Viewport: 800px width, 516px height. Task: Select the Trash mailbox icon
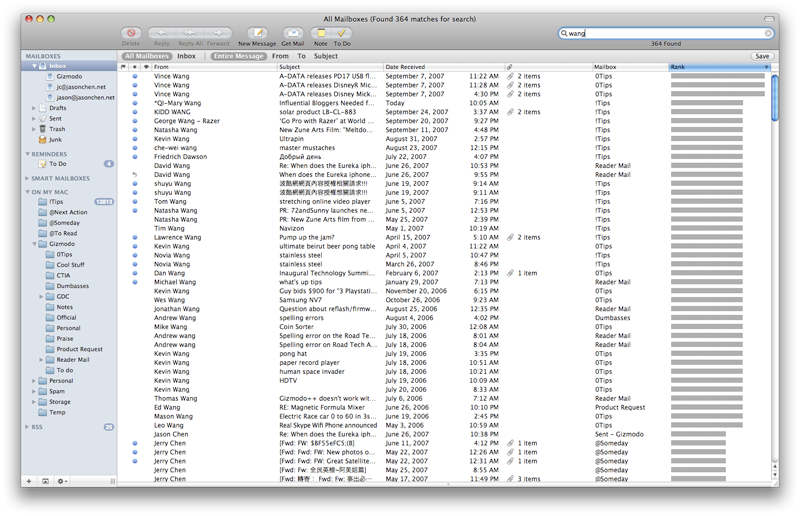[43, 129]
